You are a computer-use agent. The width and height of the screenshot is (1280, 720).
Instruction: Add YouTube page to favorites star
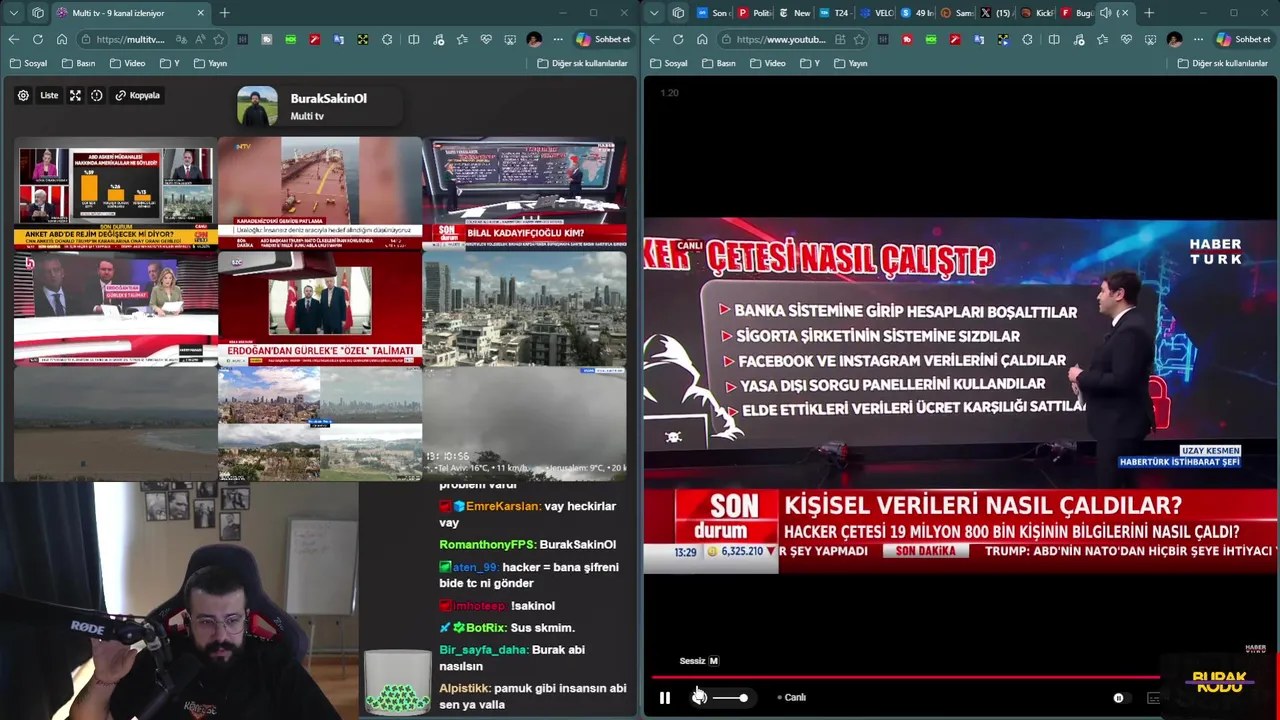859,39
